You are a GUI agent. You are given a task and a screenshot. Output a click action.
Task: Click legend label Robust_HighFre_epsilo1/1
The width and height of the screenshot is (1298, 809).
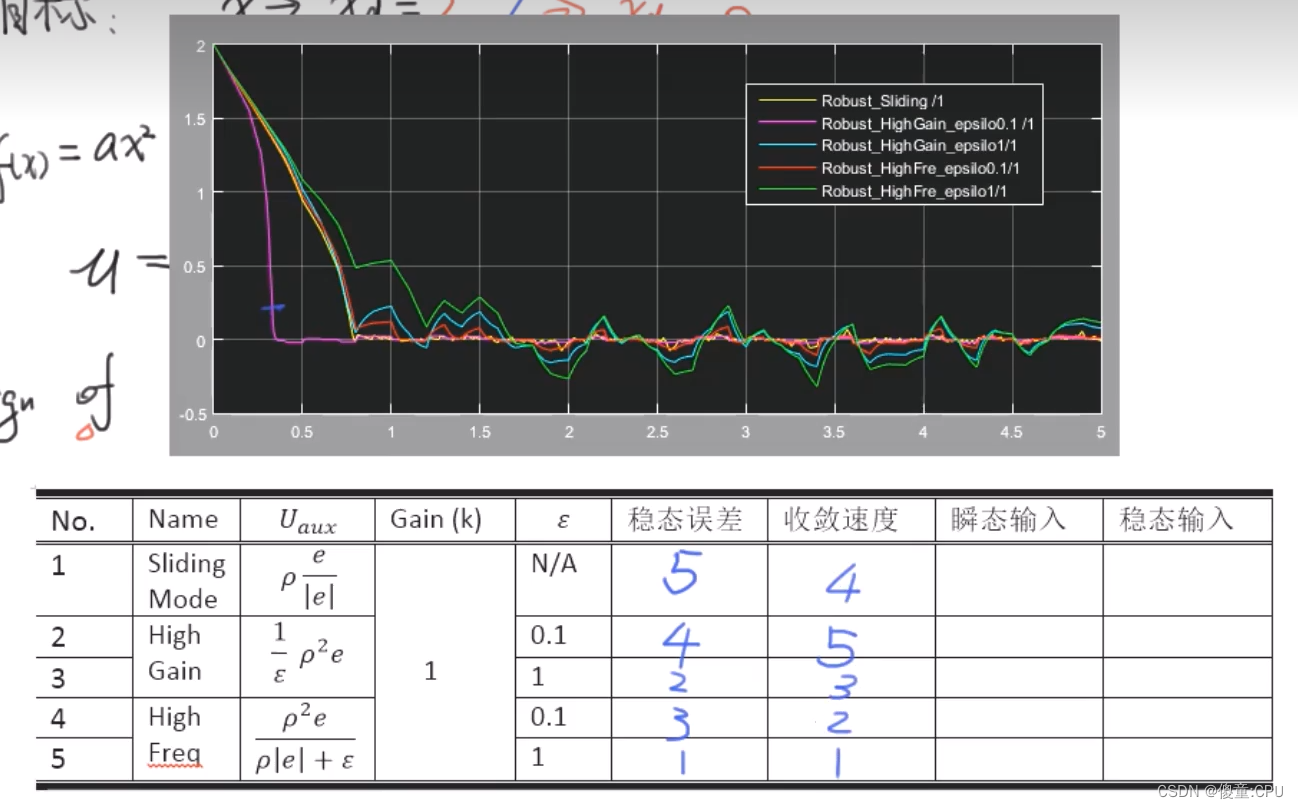[914, 192]
